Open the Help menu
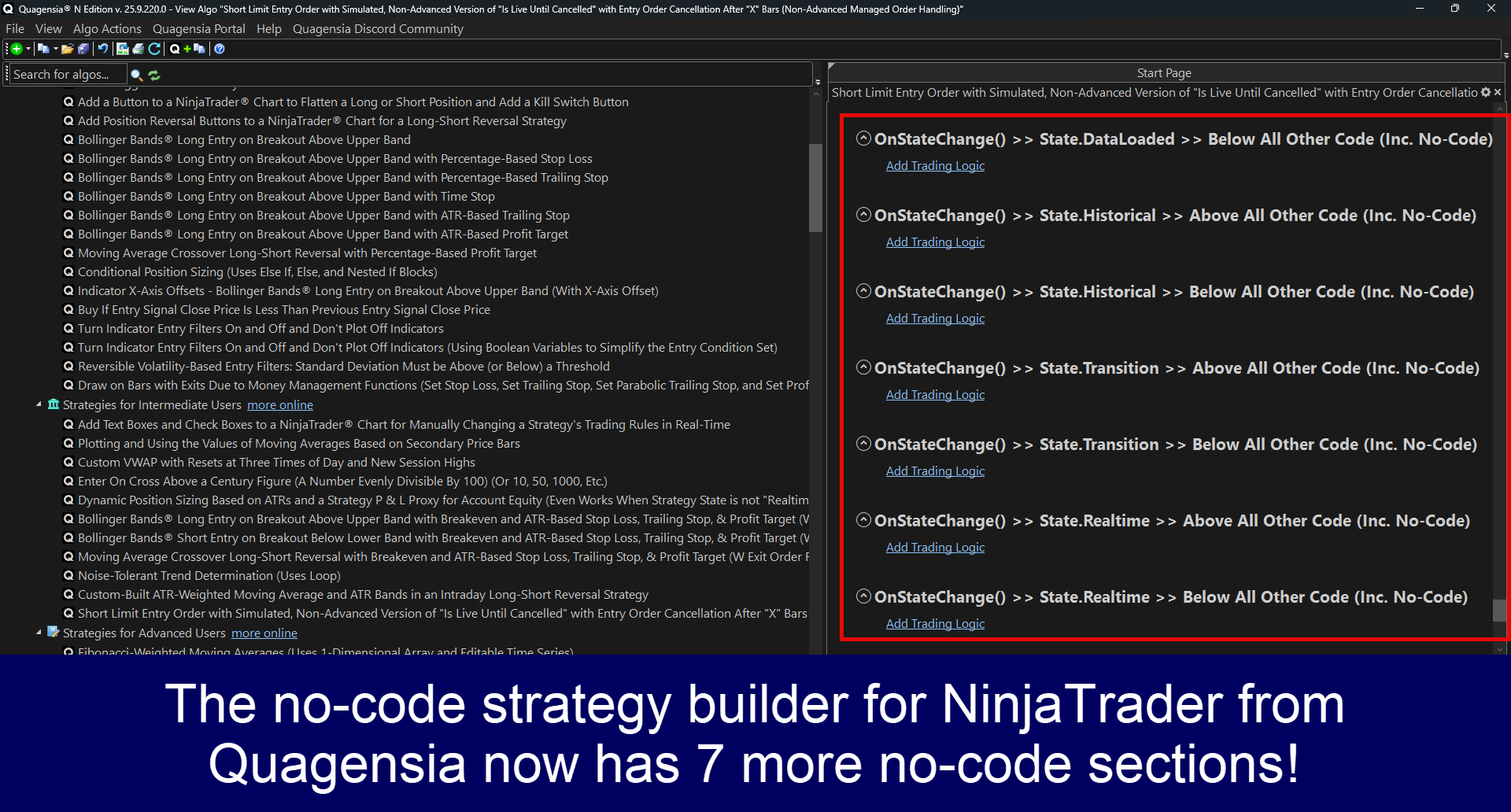This screenshot has width=1511, height=812. (269, 28)
